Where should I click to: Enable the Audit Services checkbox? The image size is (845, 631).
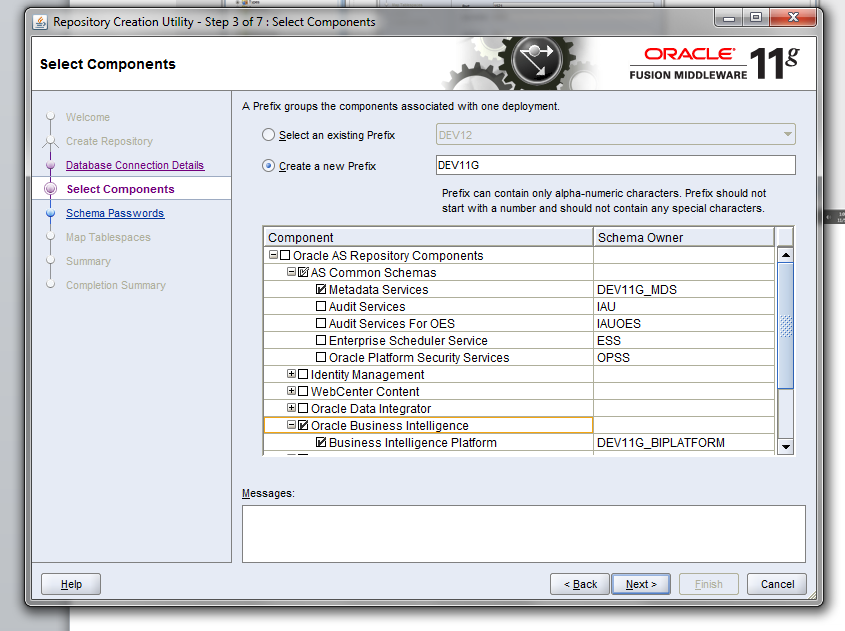(321, 306)
